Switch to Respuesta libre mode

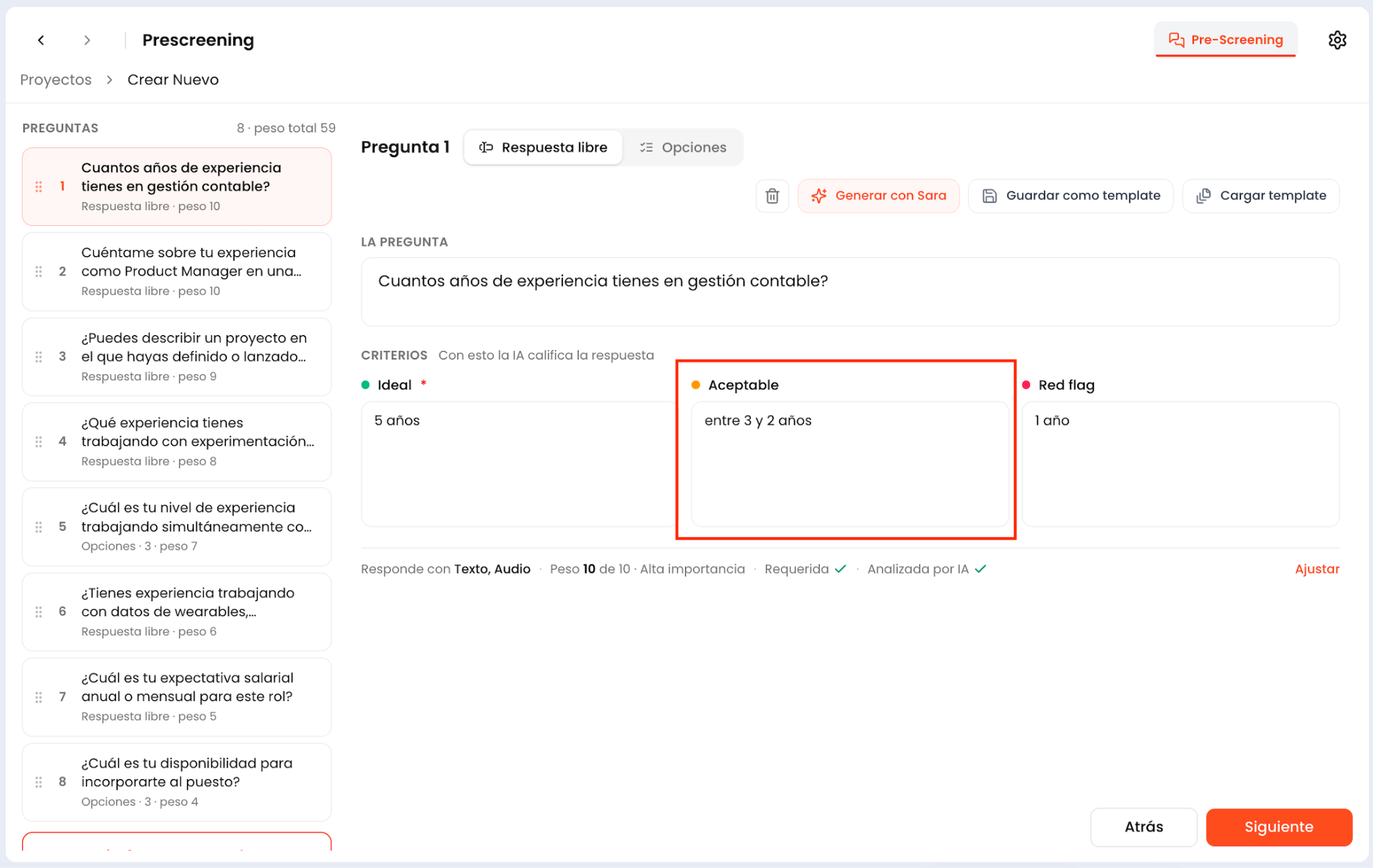(x=543, y=147)
